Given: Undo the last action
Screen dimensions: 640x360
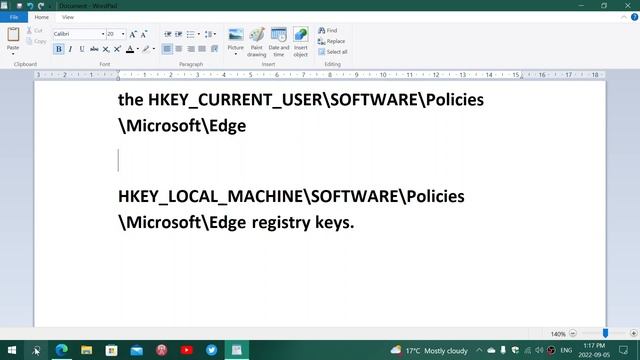Looking at the screenshot, I should pyautogui.click(x=30, y=6).
